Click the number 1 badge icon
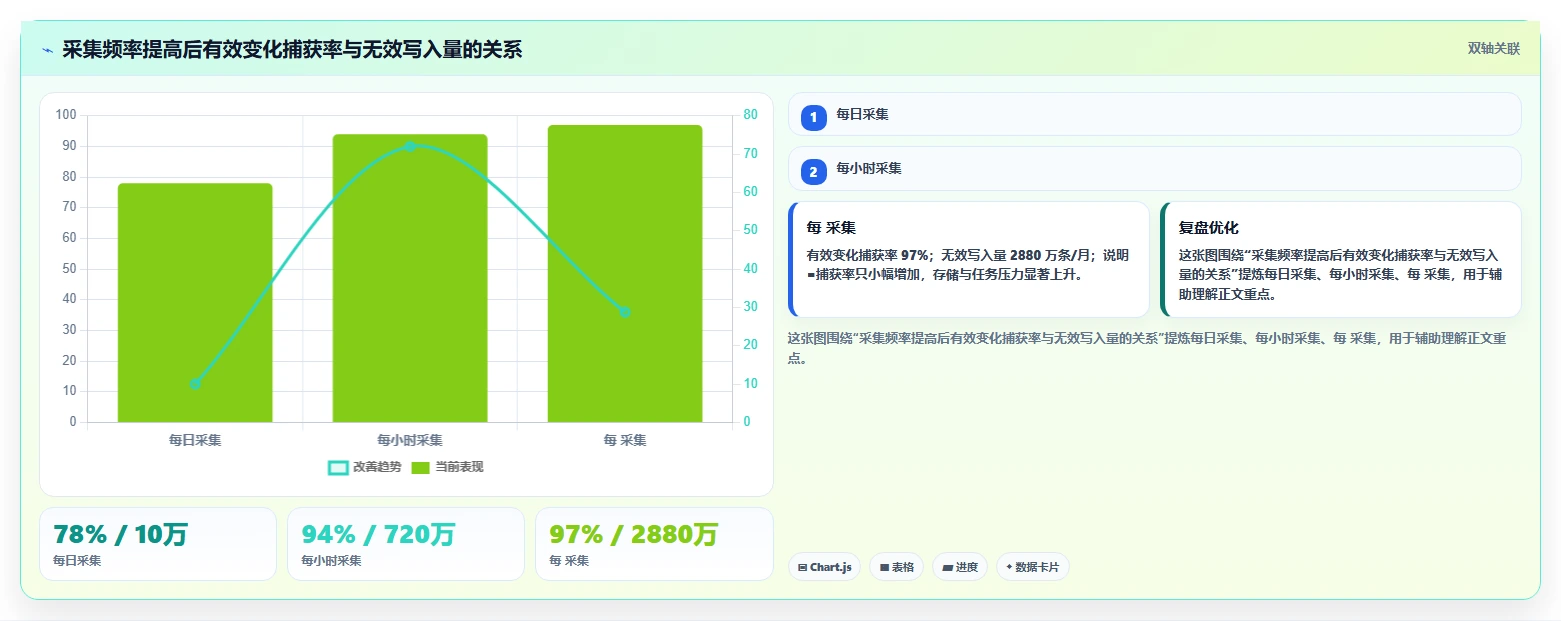 pyautogui.click(x=813, y=117)
